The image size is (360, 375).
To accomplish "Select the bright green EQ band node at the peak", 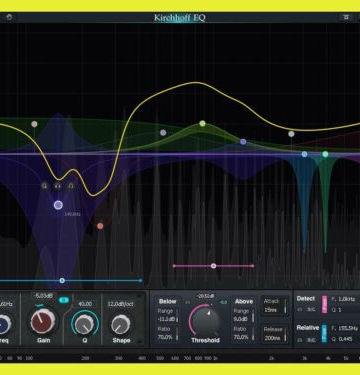I will 202,124.
